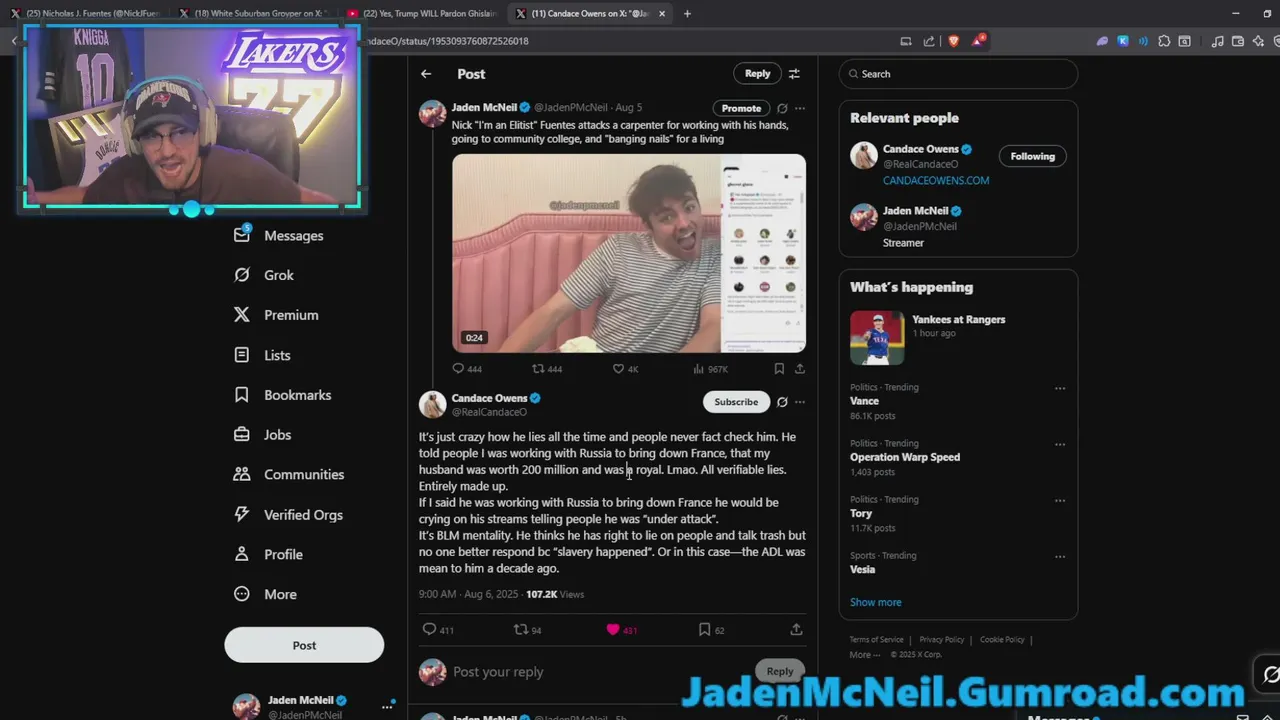The width and height of the screenshot is (1280, 720).
Task: Open more options for the Vesia trend
Action: click(1060, 557)
